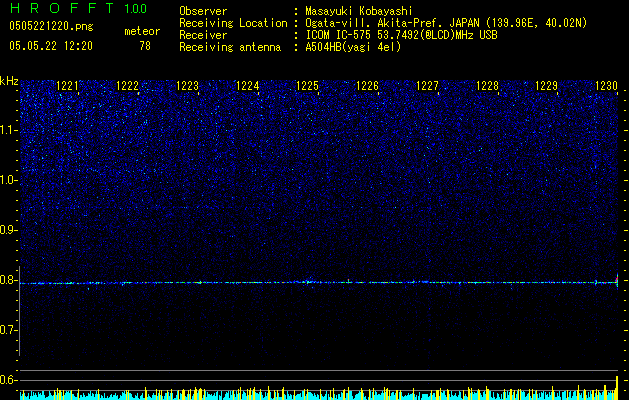Click the 0.8 kHz frequency axis label
The width and height of the screenshot is (629, 400).
[9, 280]
